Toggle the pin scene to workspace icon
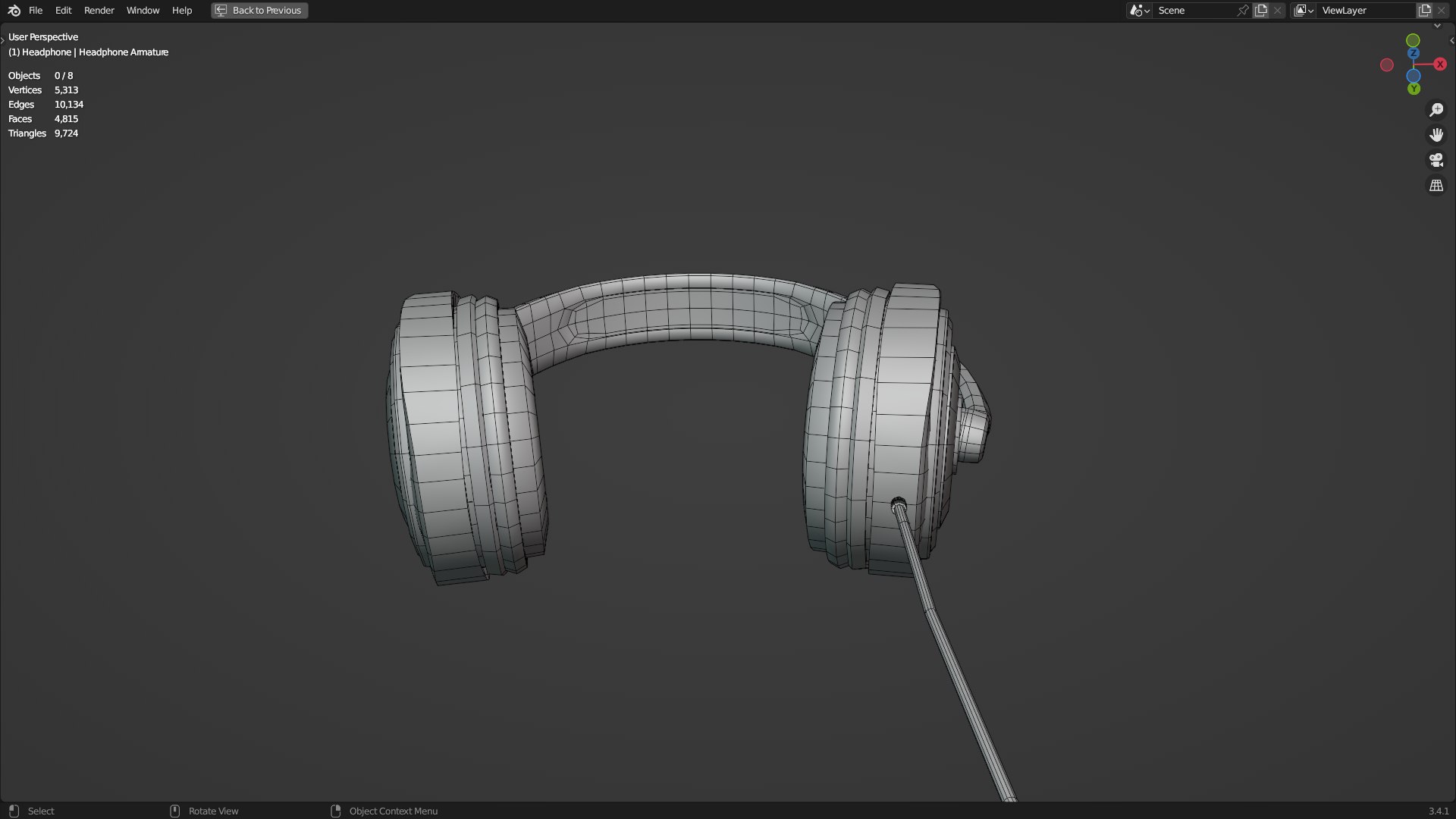Image resolution: width=1456 pixels, height=819 pixels. (1243, 11)
